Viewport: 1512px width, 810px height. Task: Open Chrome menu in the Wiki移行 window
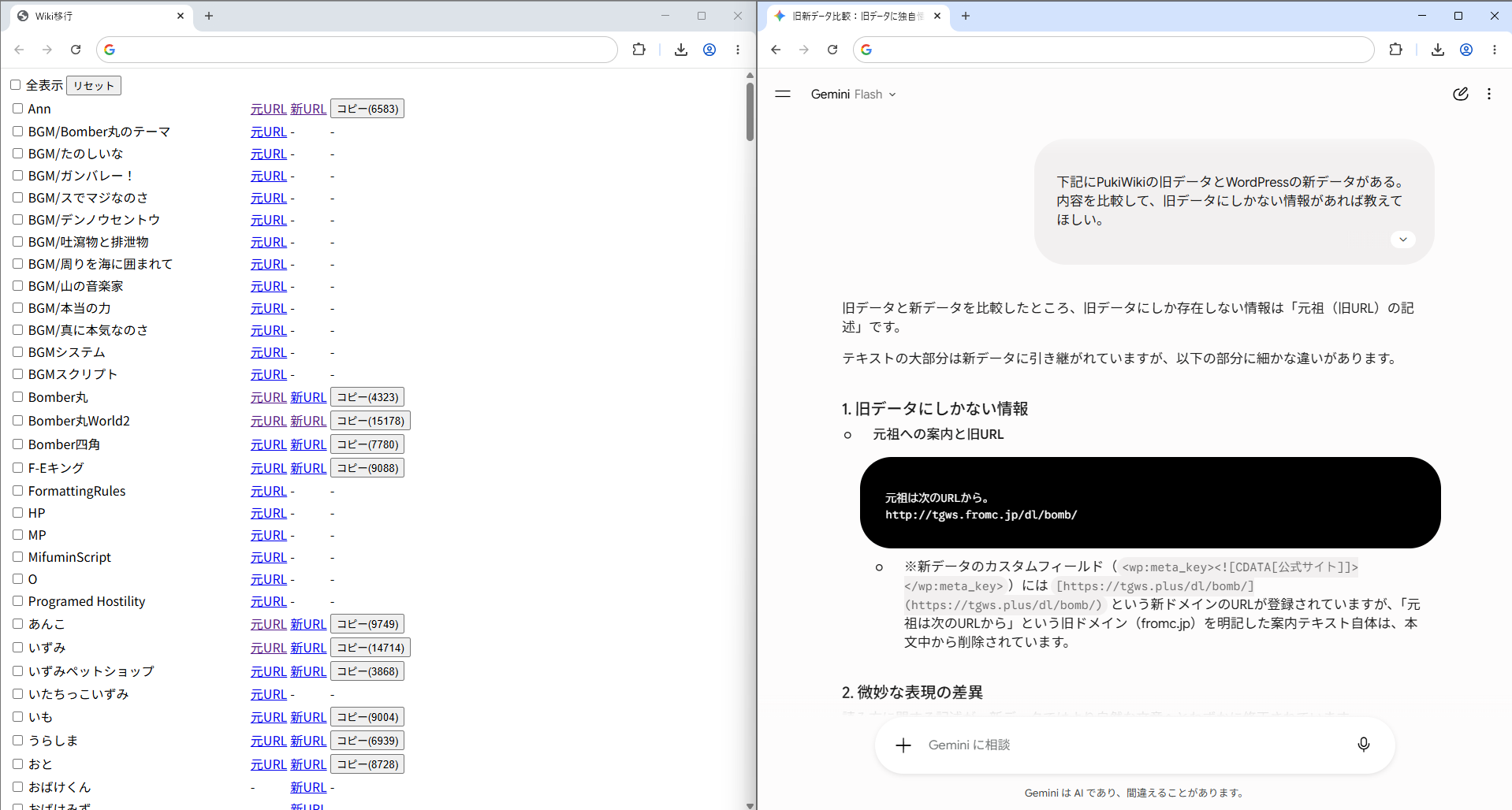(x=738, y=50)
